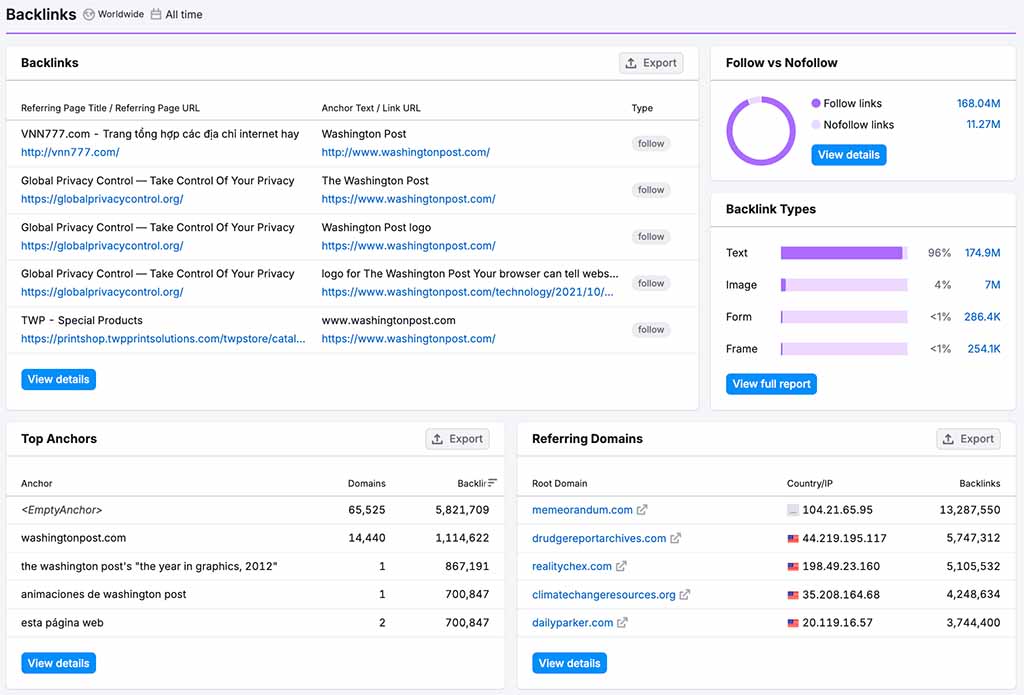Click the Frame backlink type bar
Image resolution: width=1024 pixels, height=695 pixels.
(x=844, y=349)
